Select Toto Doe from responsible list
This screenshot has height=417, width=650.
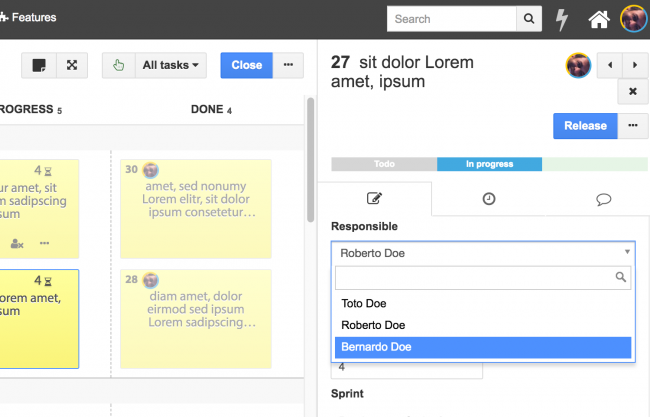(483, 303)
